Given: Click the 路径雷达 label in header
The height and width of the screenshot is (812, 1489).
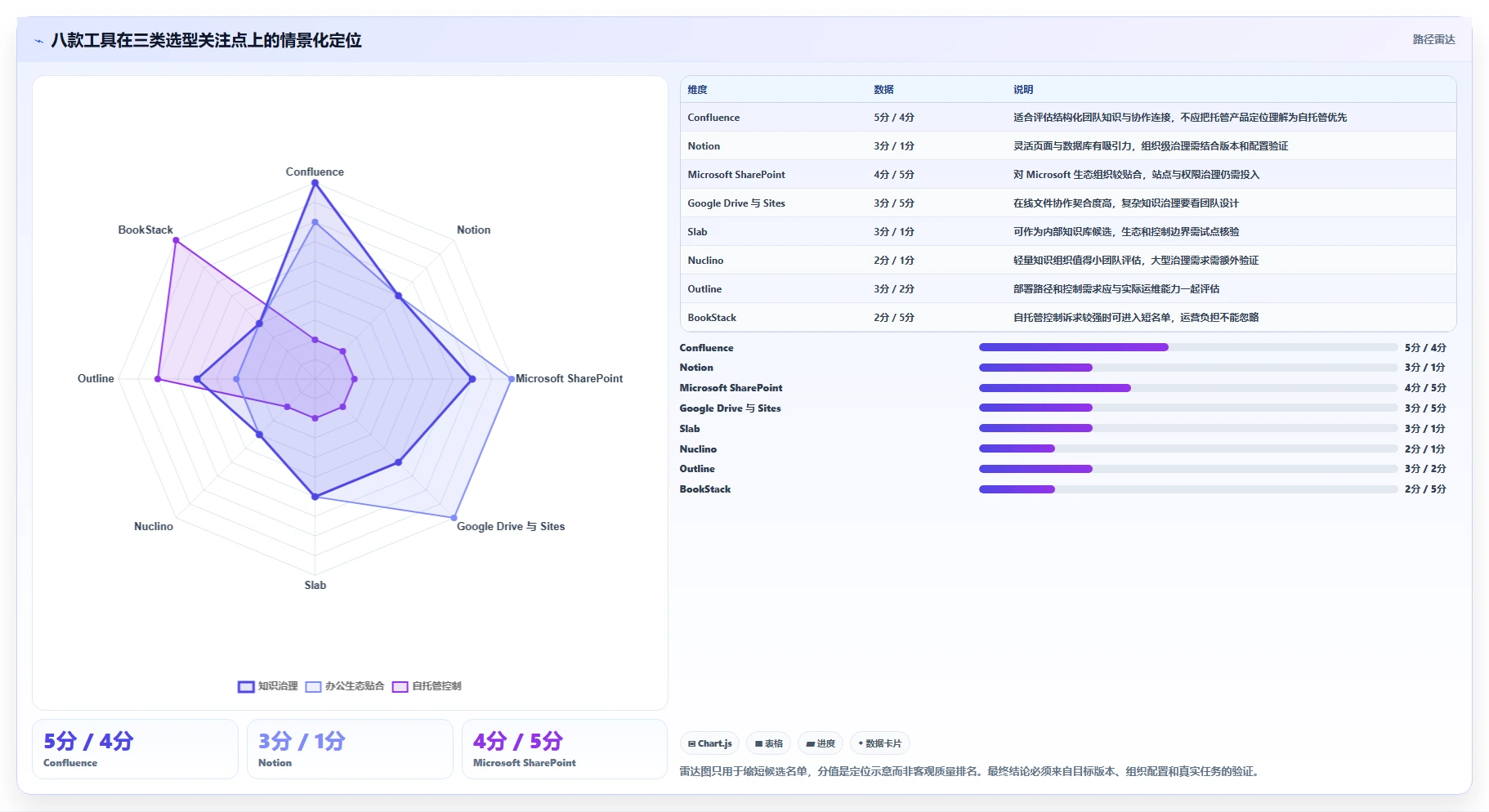Looking at the screenshot, I should 1433,39.
